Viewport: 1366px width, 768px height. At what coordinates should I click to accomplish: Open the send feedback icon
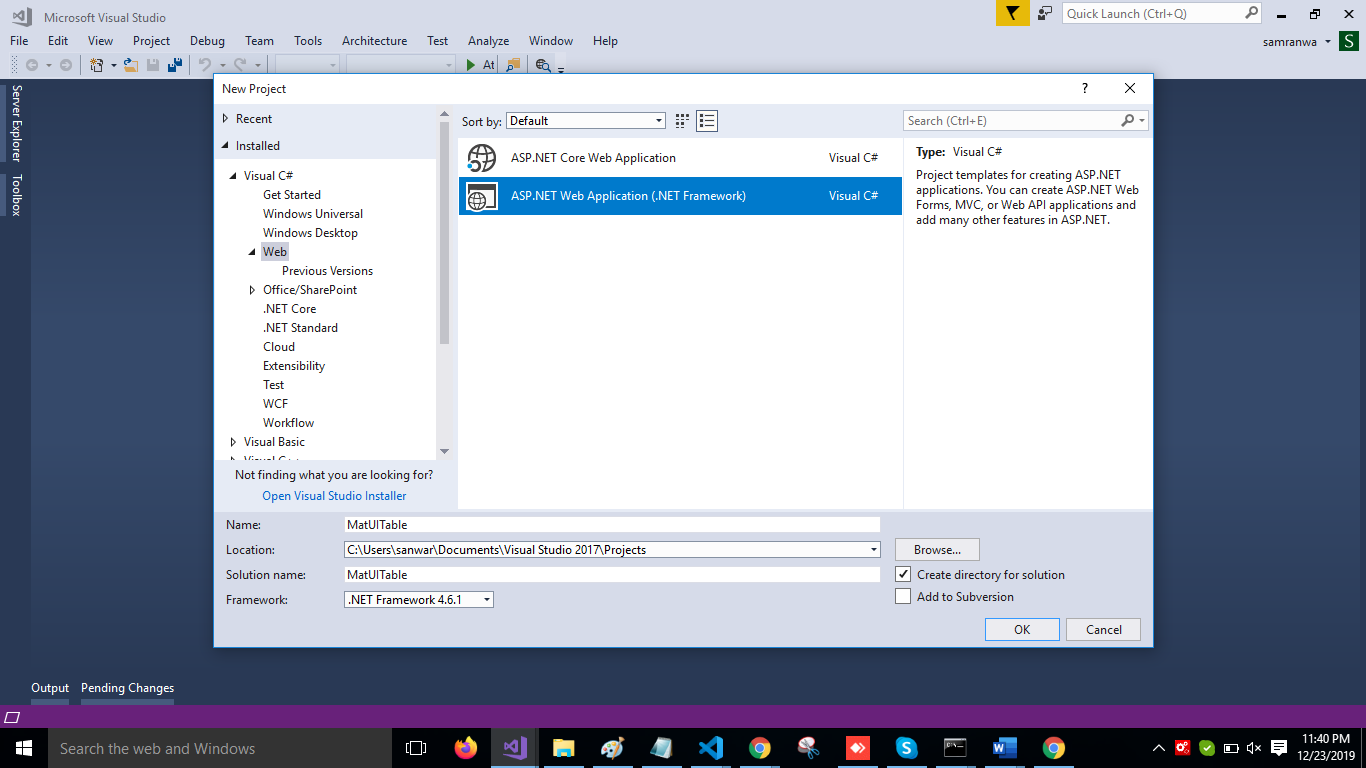point(1045,13)
